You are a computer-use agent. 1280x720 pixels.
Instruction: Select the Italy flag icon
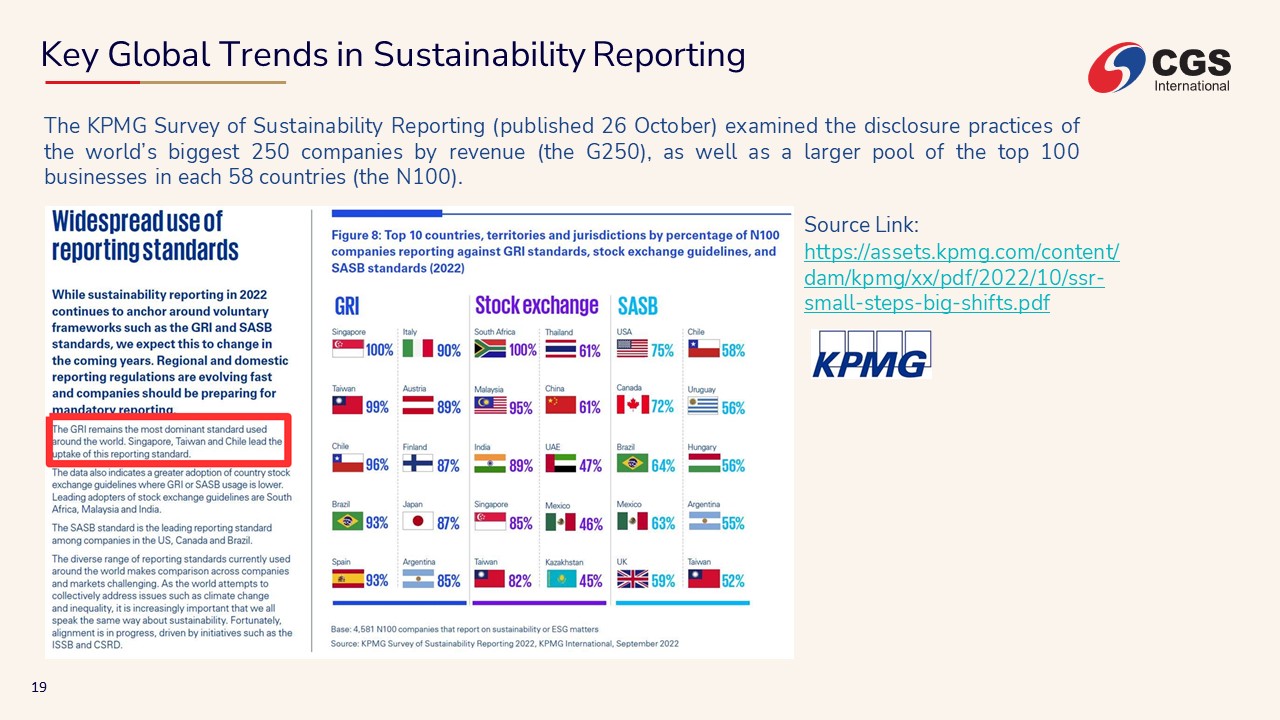(417, 349)
